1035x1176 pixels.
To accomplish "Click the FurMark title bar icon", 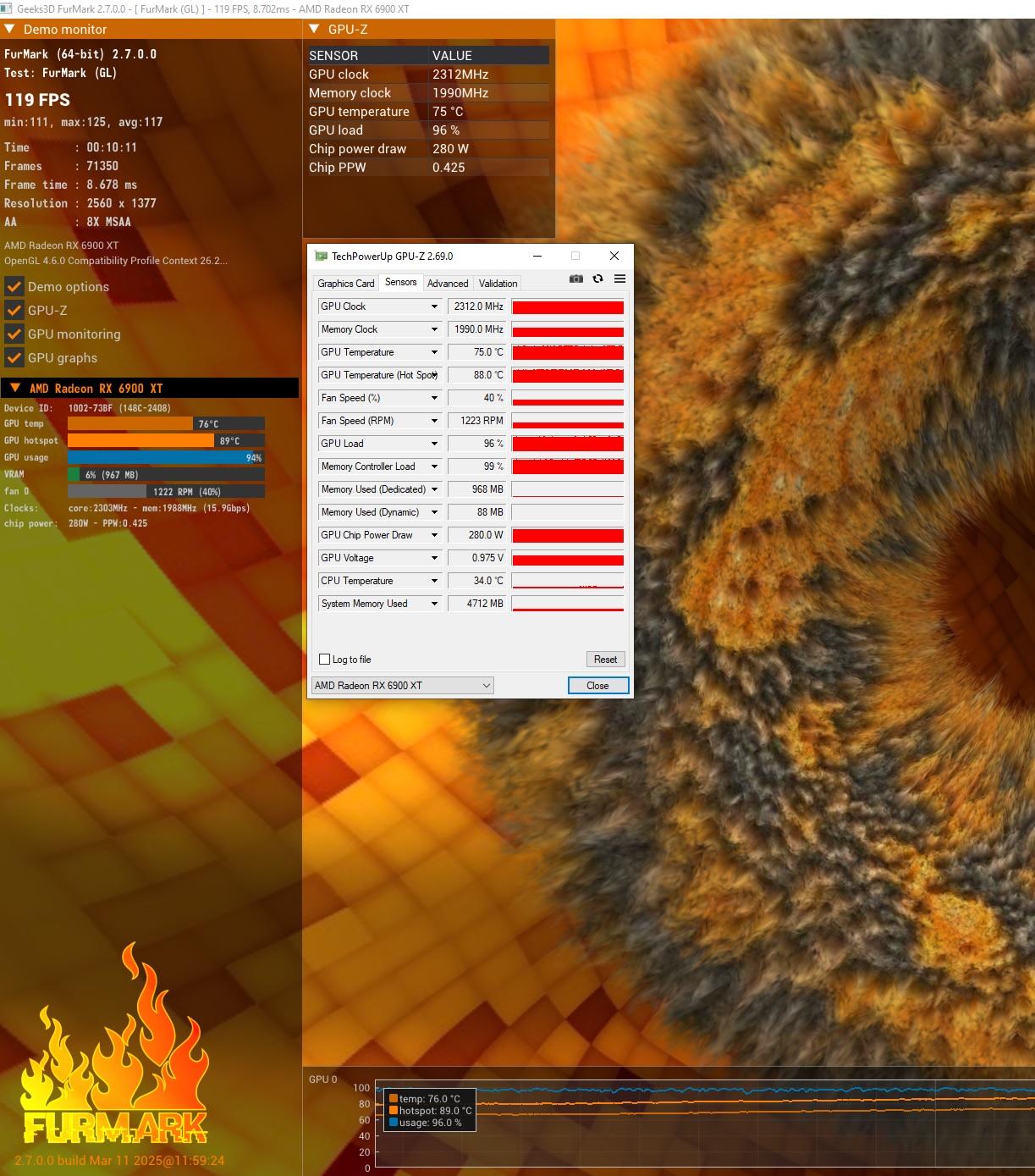I will tap(8, 8).
